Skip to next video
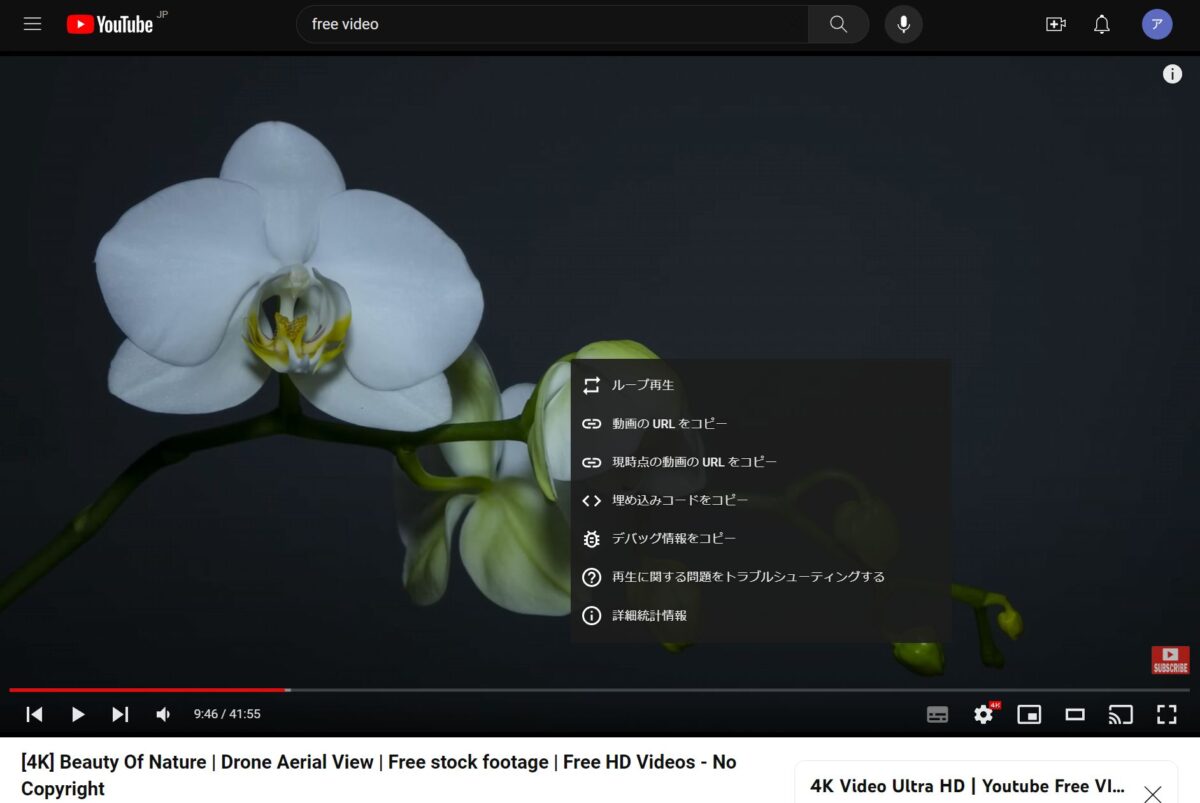The height and width of the screenshot is (803, 1200). pyautogui.click(x=120, y=714)
